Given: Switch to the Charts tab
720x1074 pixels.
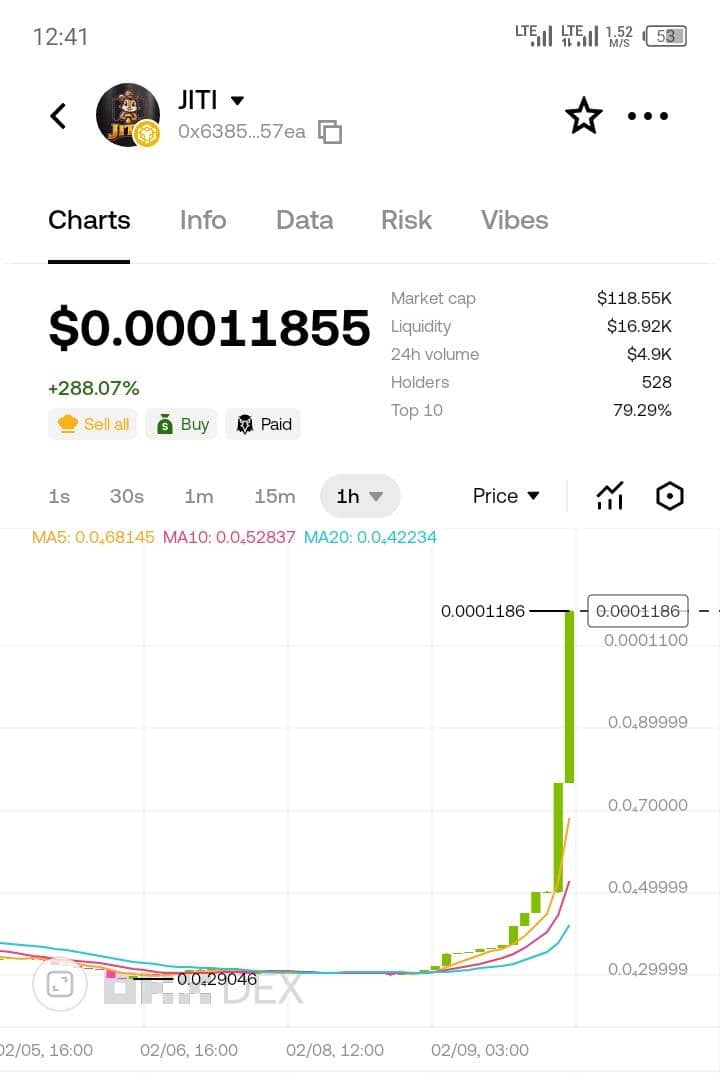Looking at the screenshot, I should (x=89, y=220).
